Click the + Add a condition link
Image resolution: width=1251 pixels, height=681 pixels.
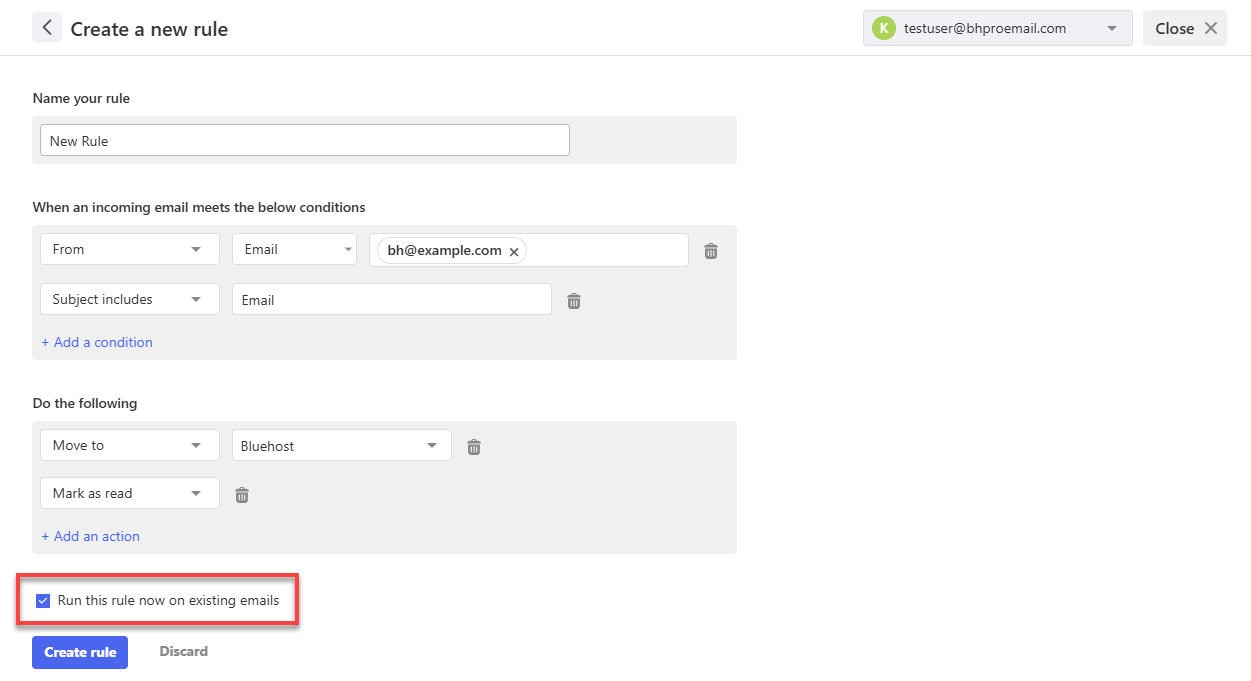pyautogui.click(x=97, y=342)
